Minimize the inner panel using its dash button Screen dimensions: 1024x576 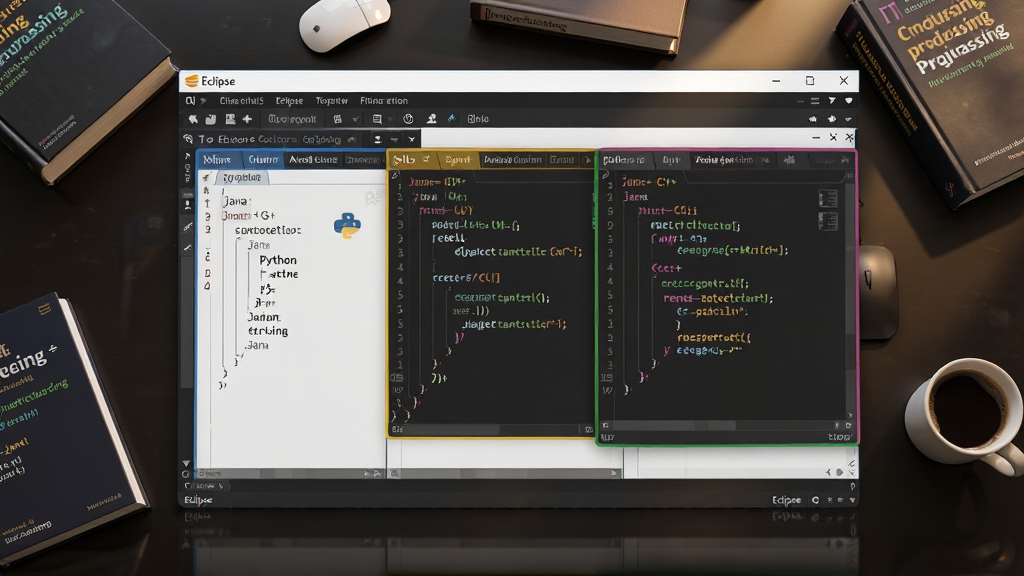coord(816,137)
